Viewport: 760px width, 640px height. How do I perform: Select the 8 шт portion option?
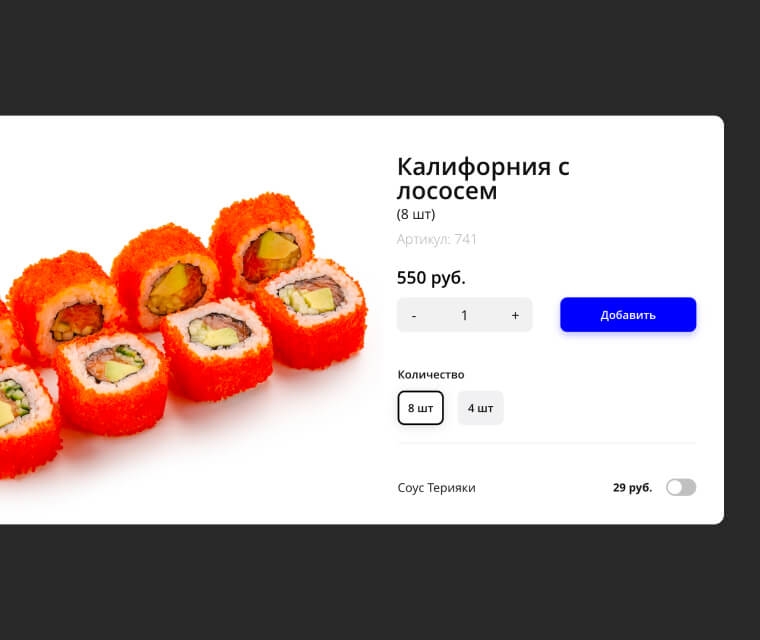point(420,408)
